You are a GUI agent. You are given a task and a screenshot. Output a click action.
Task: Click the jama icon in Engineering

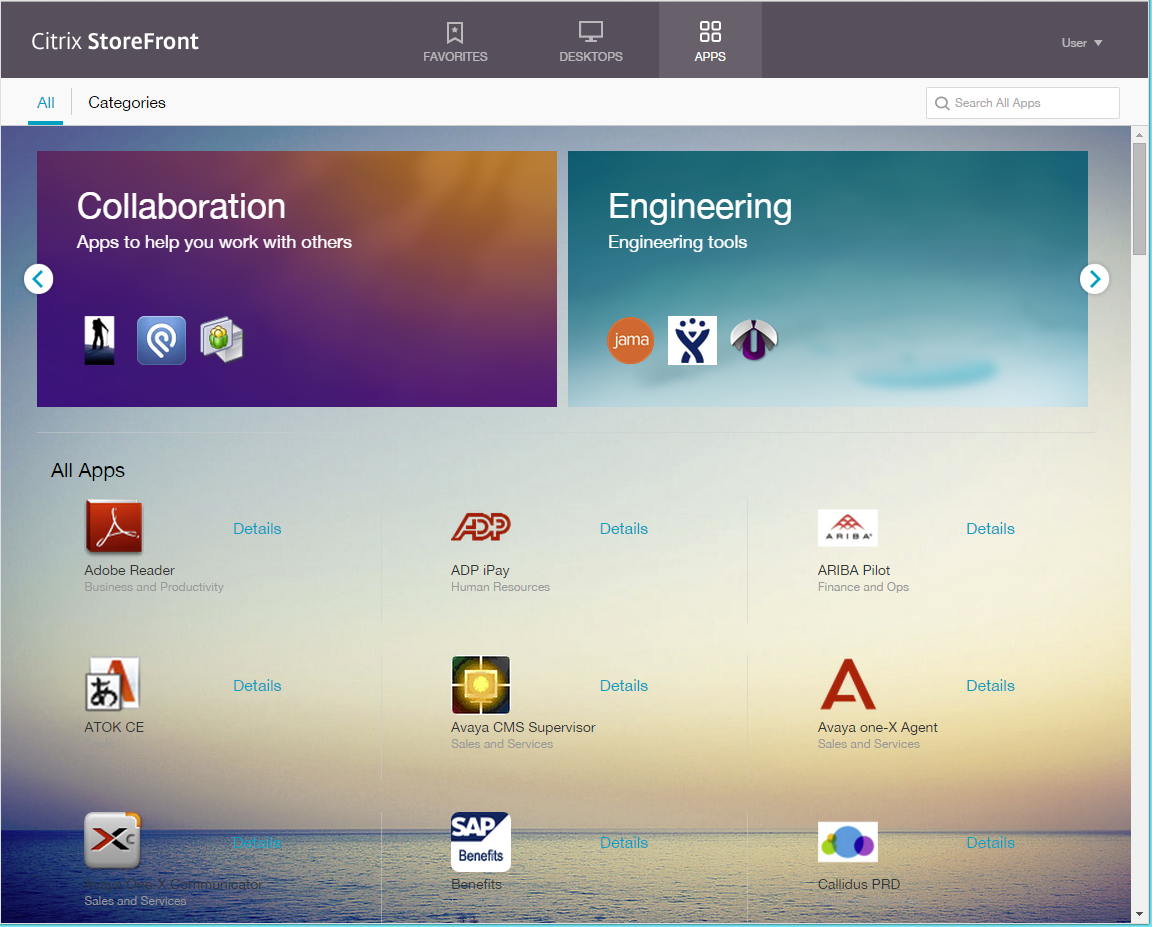click(x=630, y=340)
